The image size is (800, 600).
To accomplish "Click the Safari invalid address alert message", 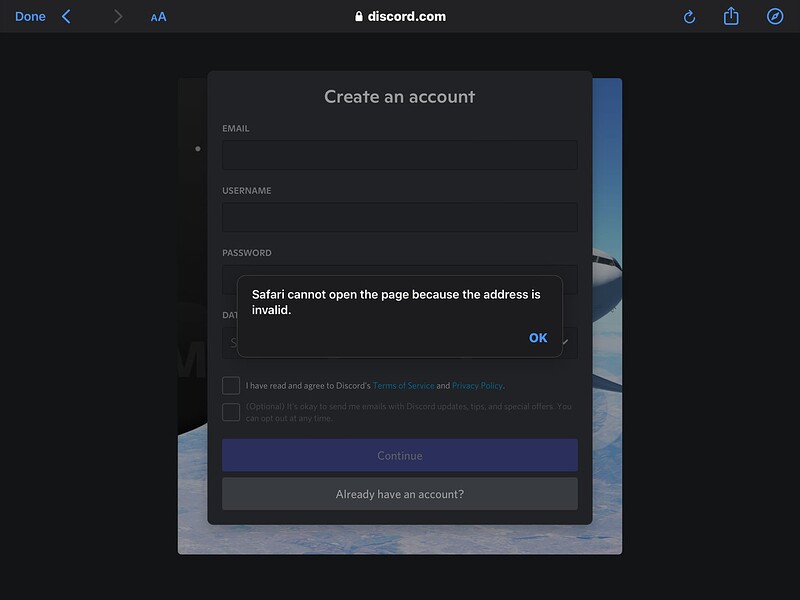I will [396, 302].
